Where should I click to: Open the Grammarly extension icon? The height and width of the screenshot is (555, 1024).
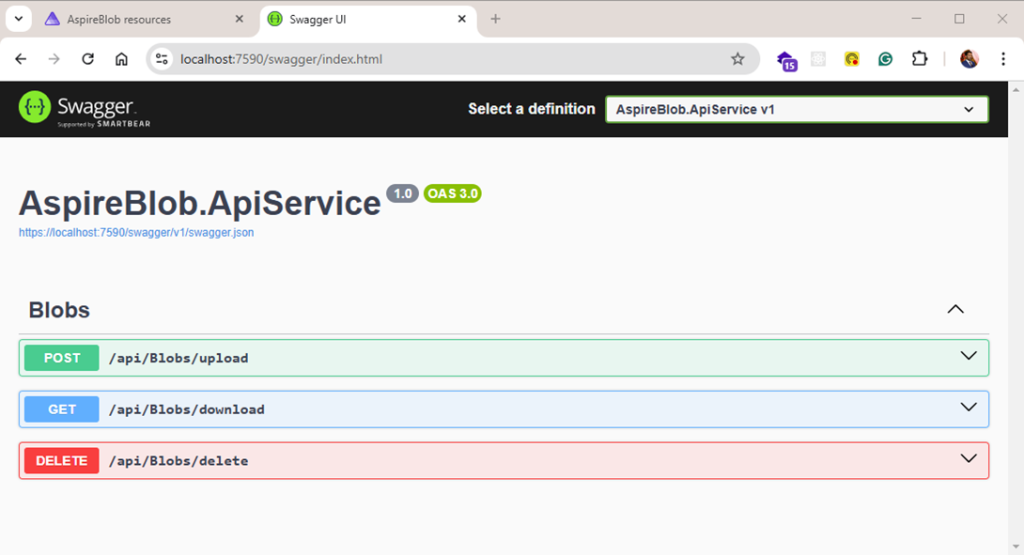point(885,59)
